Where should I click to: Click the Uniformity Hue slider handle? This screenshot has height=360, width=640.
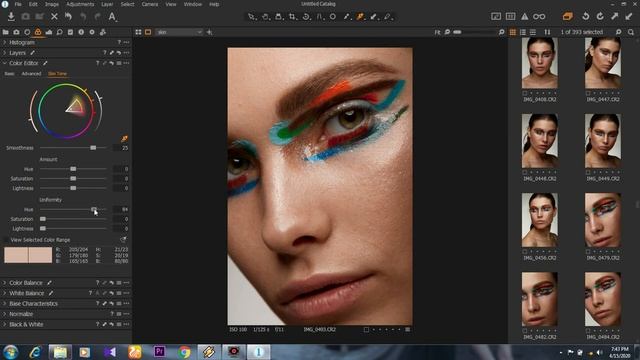click(94, 209)
